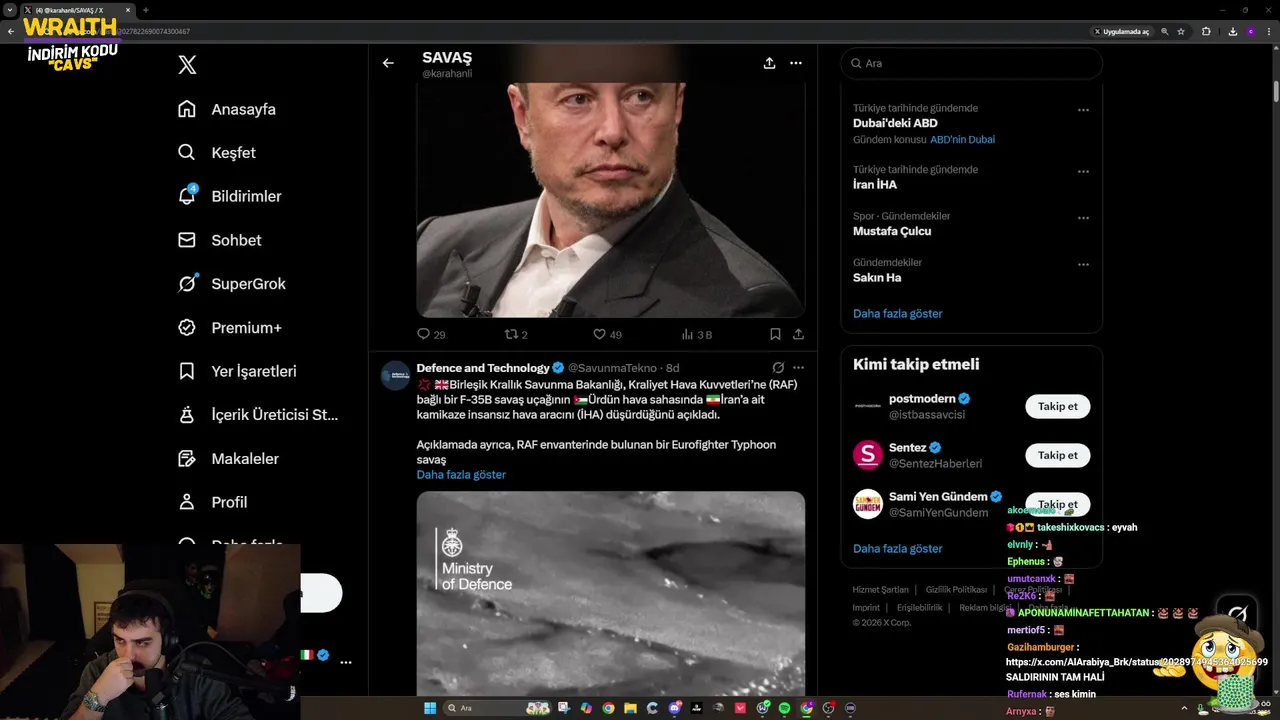The height and width of the screenshot is (720, 1280).
Task: Click the X logo home icon
Action: tap(187, 65)
